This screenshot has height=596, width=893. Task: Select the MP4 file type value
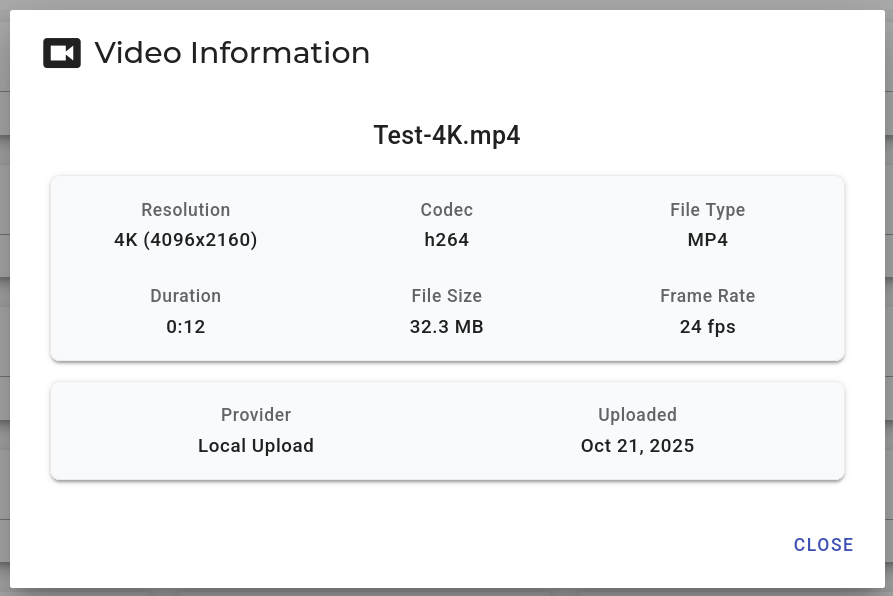click(x=707, y=240)
